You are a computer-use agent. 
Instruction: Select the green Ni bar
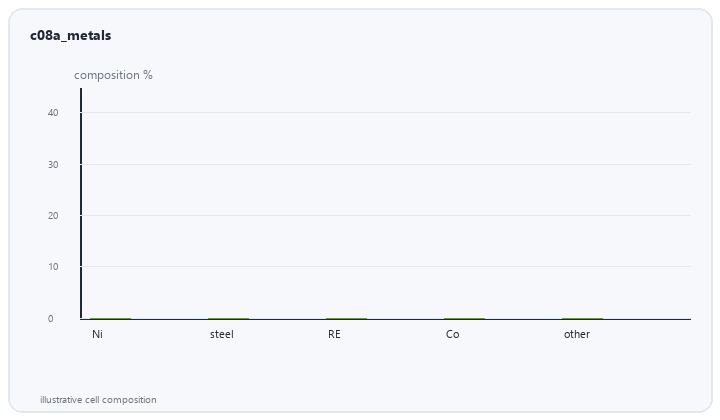click(x=111, y=318)
